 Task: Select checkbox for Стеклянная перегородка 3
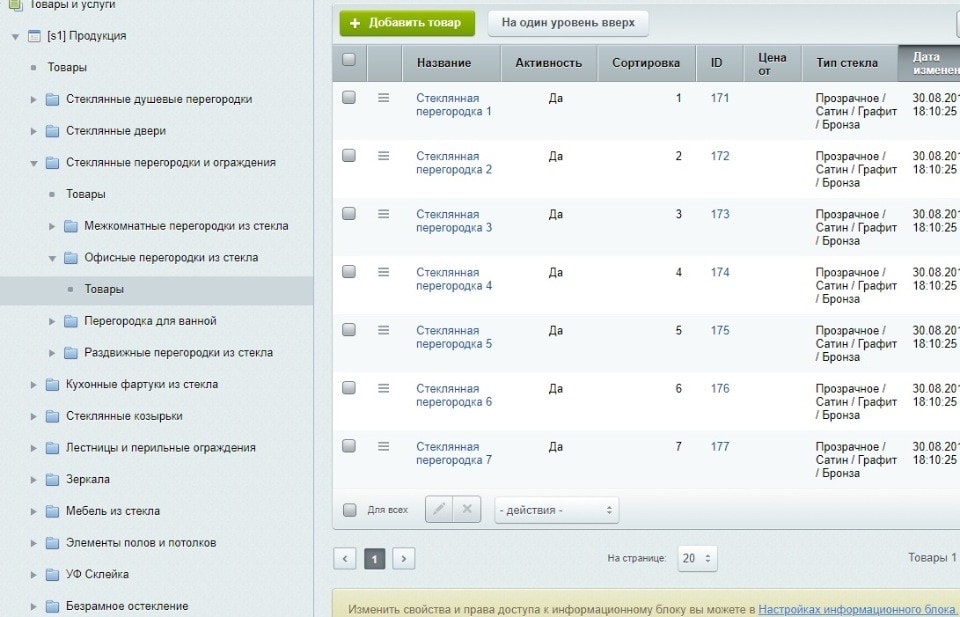coord(349,214)
